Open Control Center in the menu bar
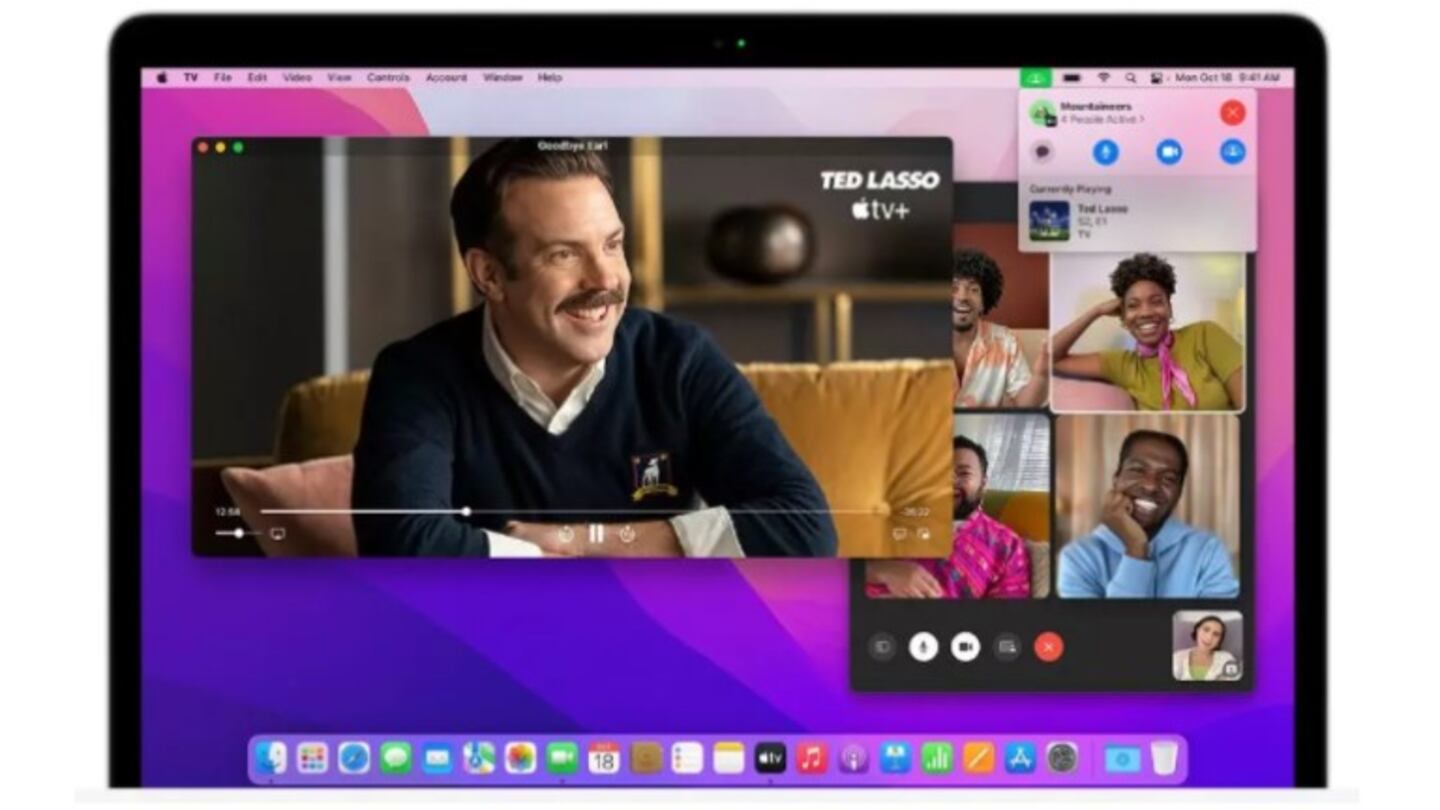 click(x=1157, y=77)
